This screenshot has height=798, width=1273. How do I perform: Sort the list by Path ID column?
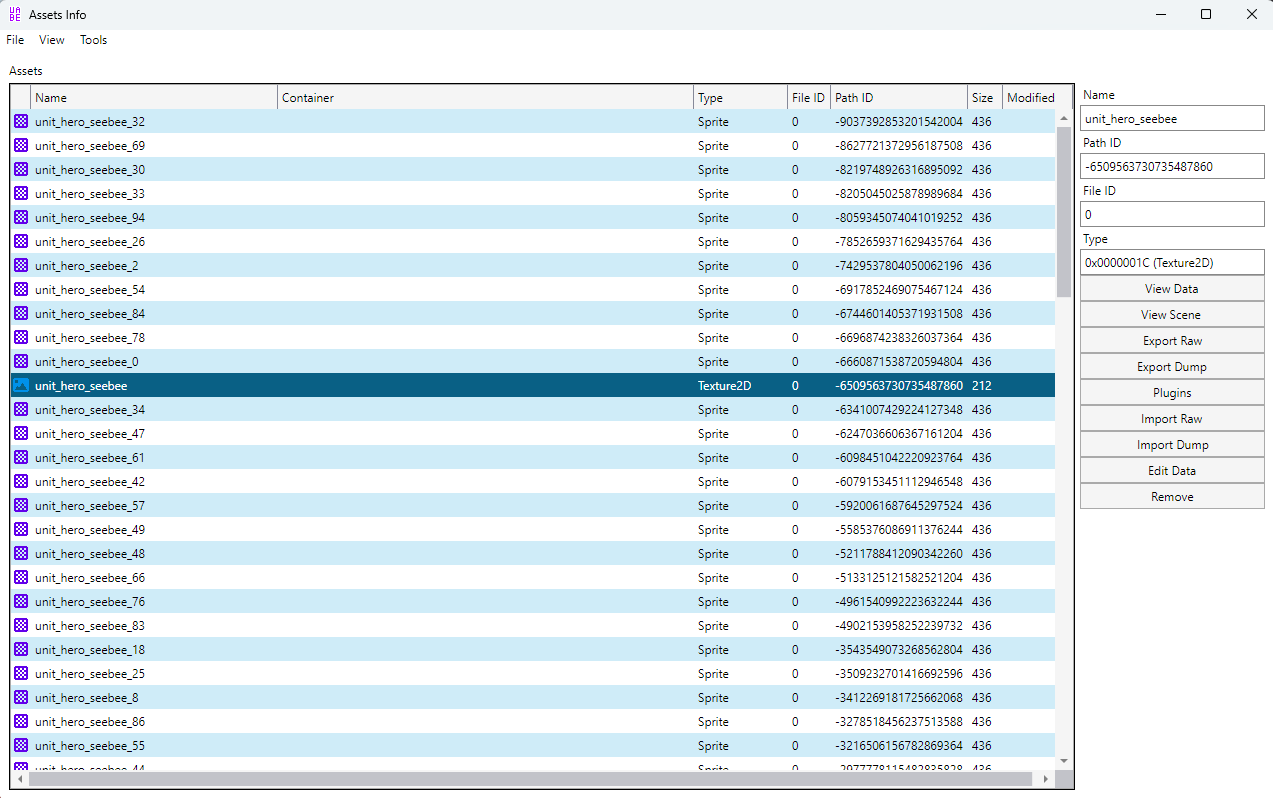pyautogui.click(x=898, y=98)
